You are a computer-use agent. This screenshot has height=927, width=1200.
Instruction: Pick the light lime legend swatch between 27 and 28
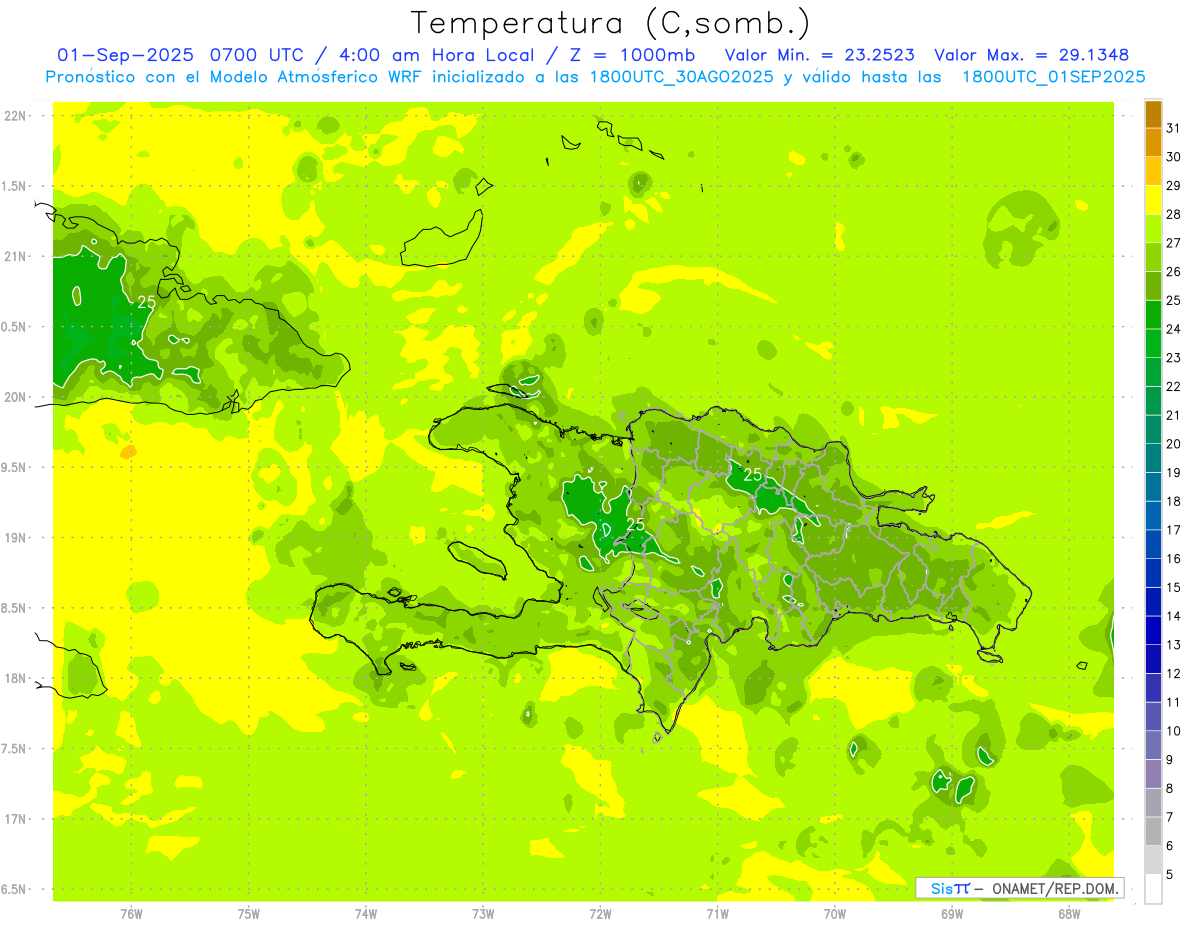tap(1153, 229)
